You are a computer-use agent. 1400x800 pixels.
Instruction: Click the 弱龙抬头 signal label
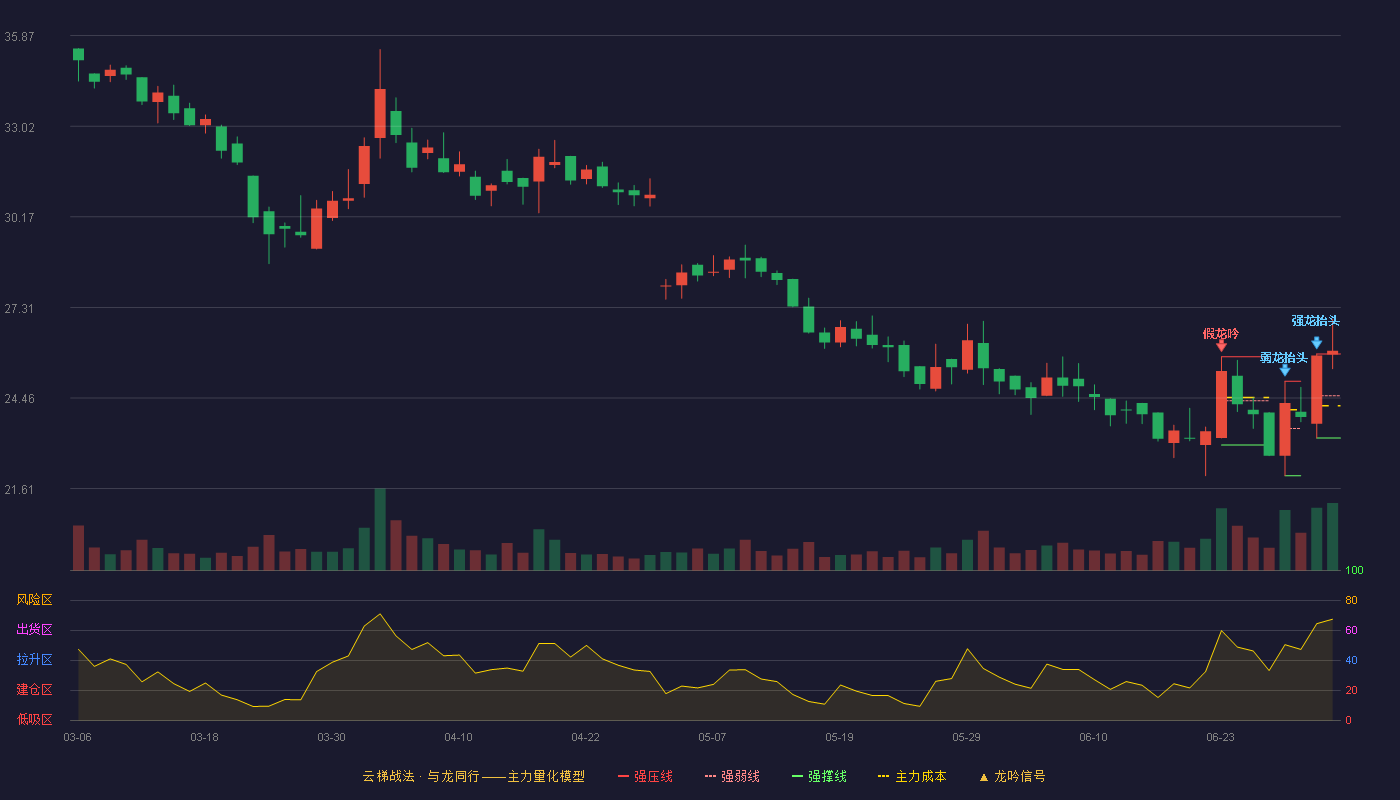click(x=1284, y=357)
